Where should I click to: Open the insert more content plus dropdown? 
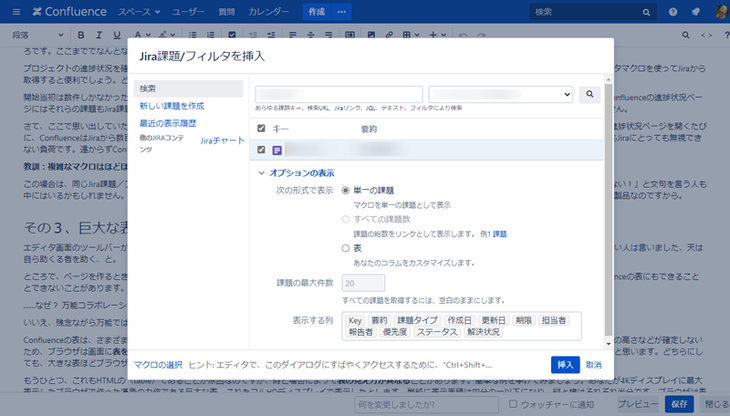point(438,35)
